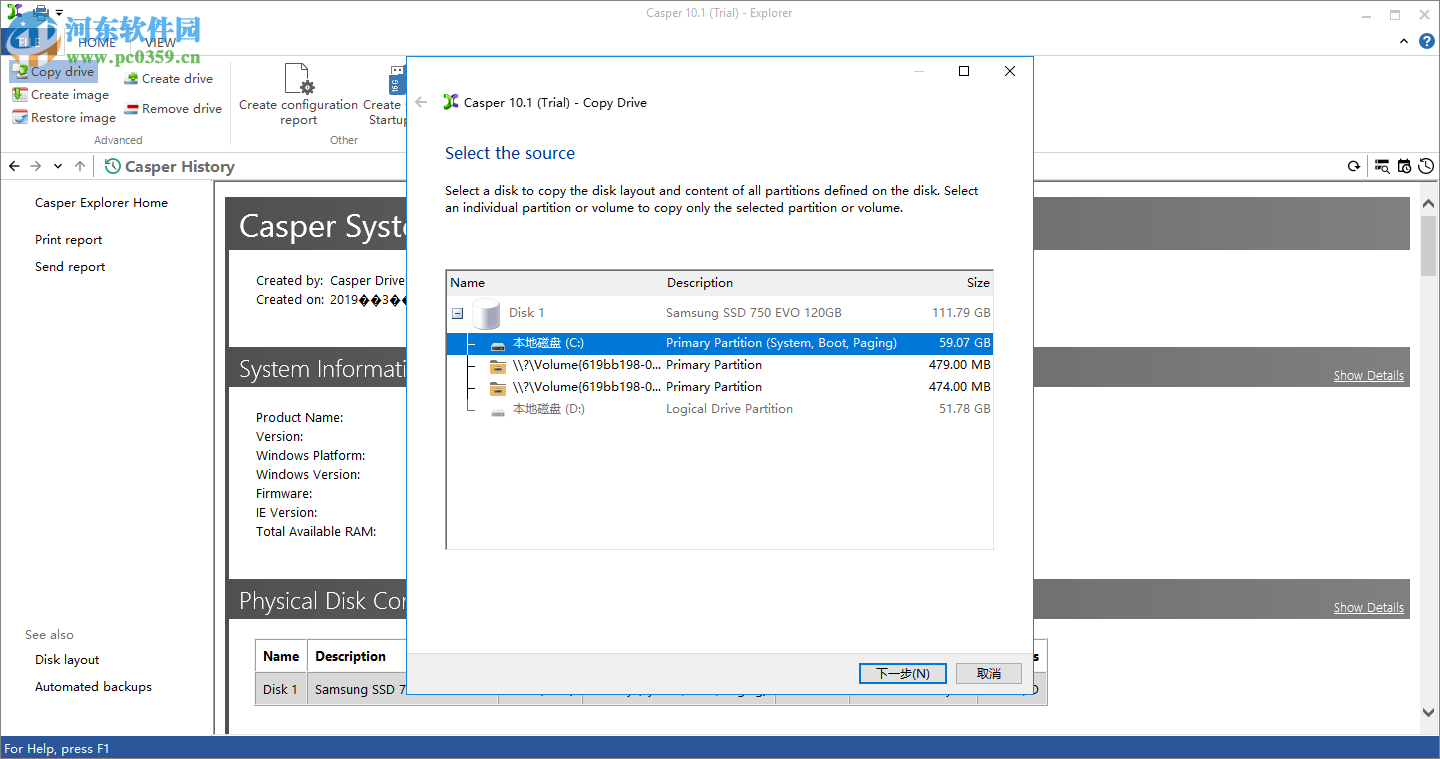1440x759 pixels.
Task: Select the 474.00 MB volume row
Action: (720, 387)
